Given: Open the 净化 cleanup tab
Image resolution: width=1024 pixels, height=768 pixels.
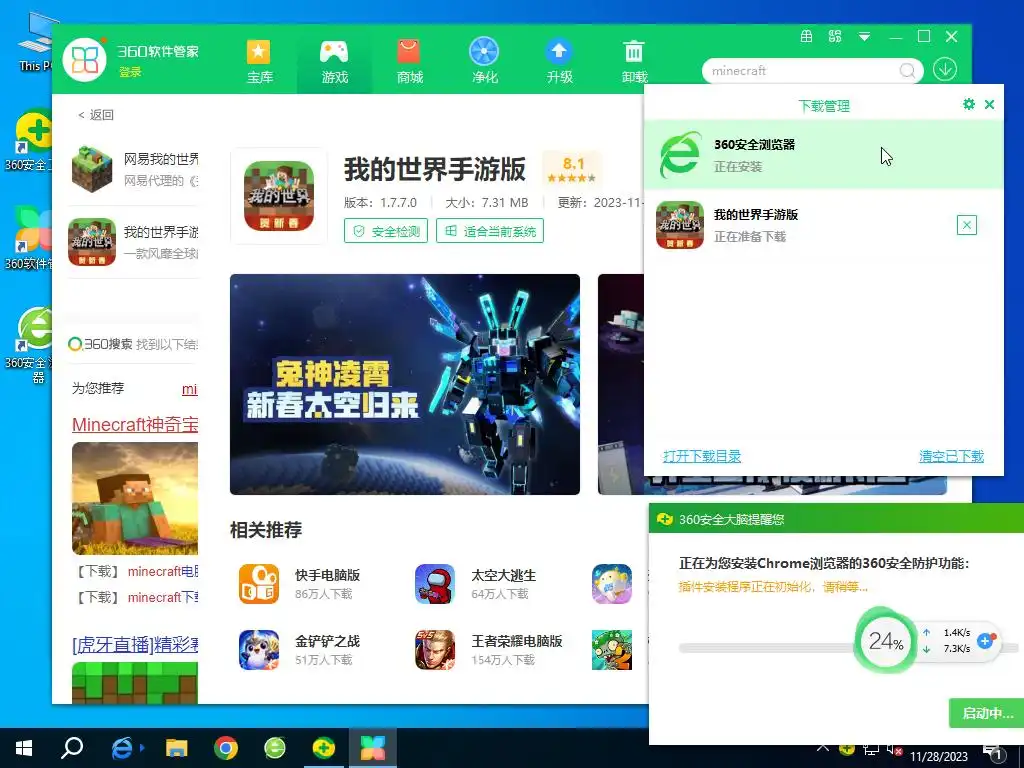Looking at the screenshot, I should 485,62.
